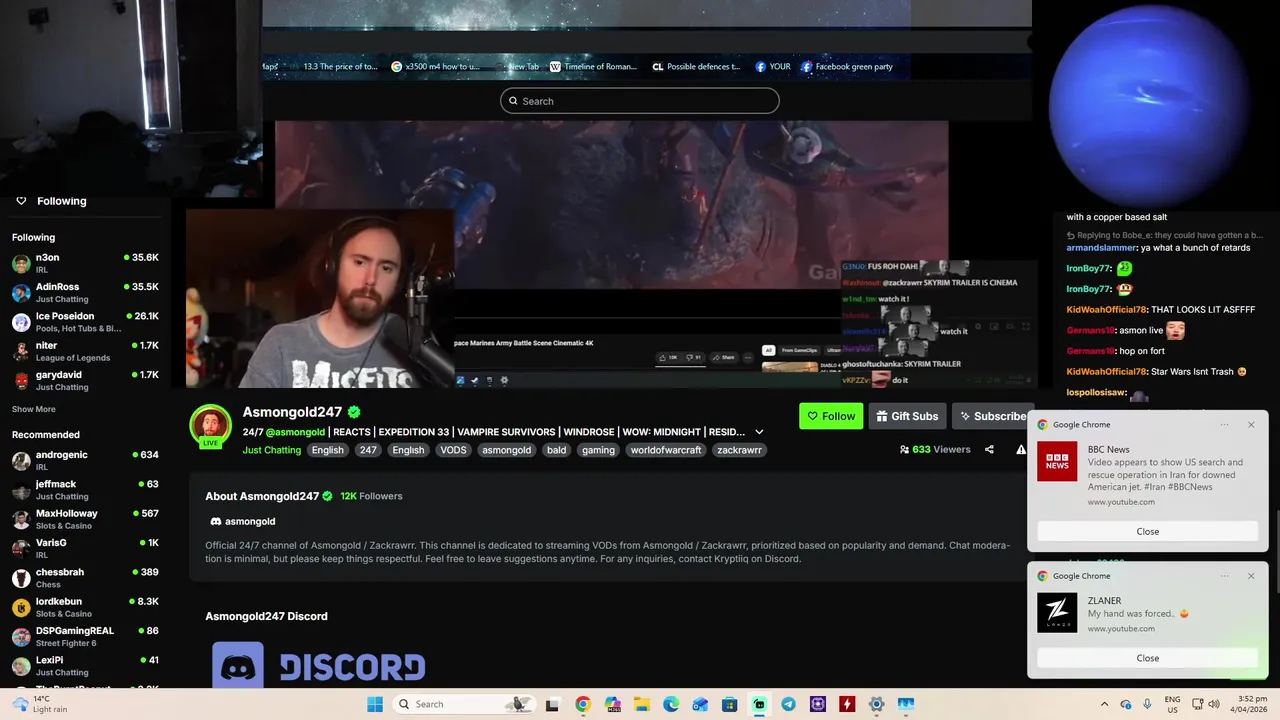The image size is (1280, 720).
Task: Select the zackrawrr tag
Action: [x=739, y=450]
